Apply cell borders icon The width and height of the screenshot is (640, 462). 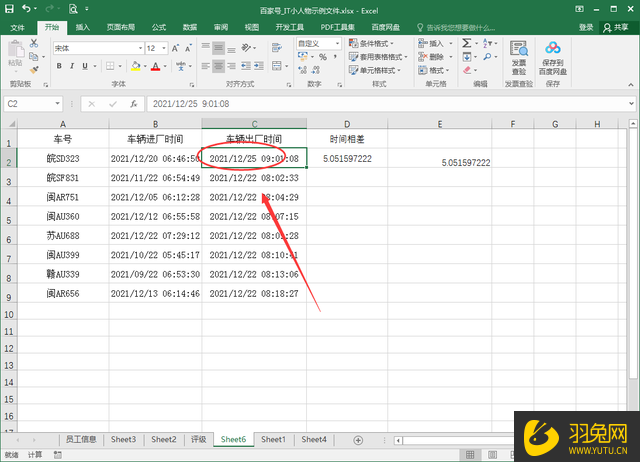(x=110, y=66)
